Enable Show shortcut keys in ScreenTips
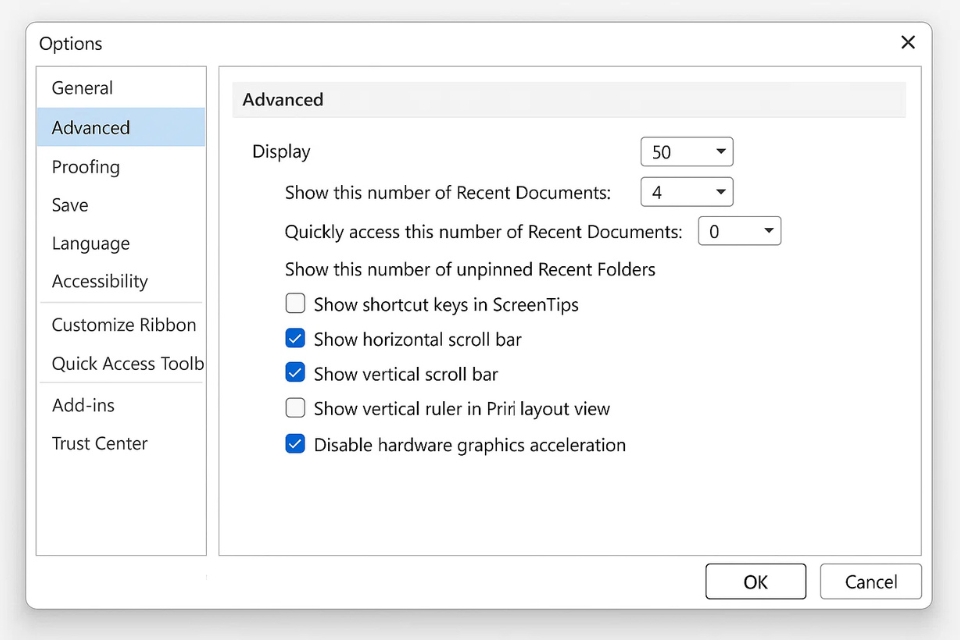This screenshot has width=960, height=640. (295, 304)
